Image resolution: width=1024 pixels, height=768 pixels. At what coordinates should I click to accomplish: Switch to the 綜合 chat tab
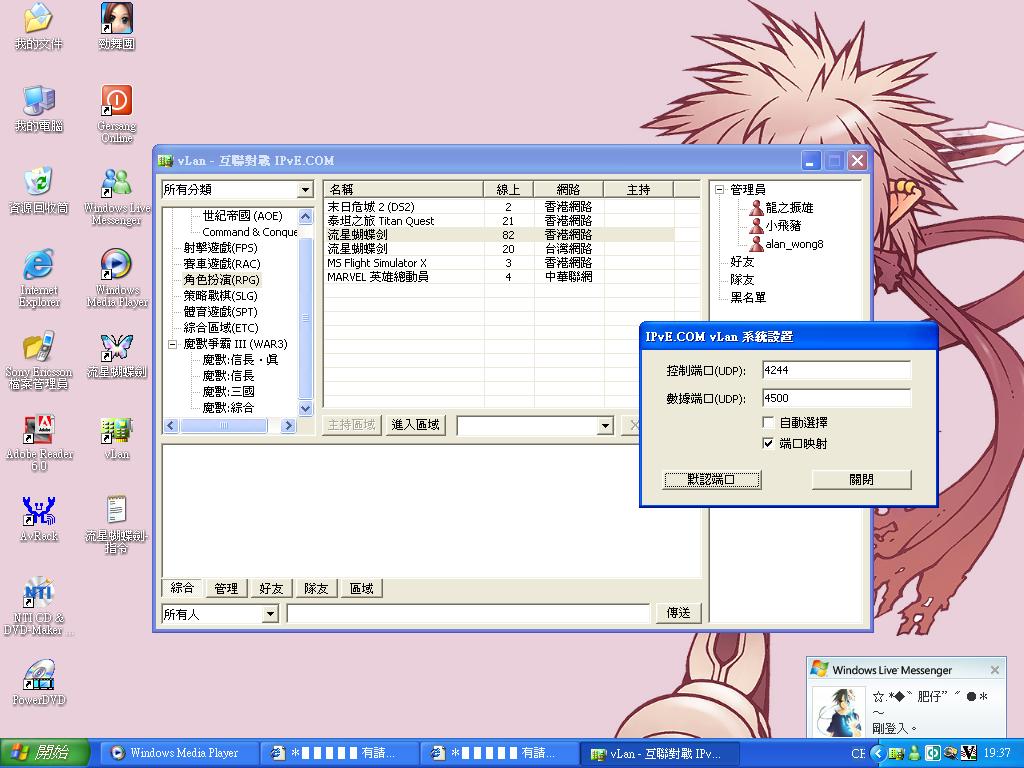[x=182, y=588]
